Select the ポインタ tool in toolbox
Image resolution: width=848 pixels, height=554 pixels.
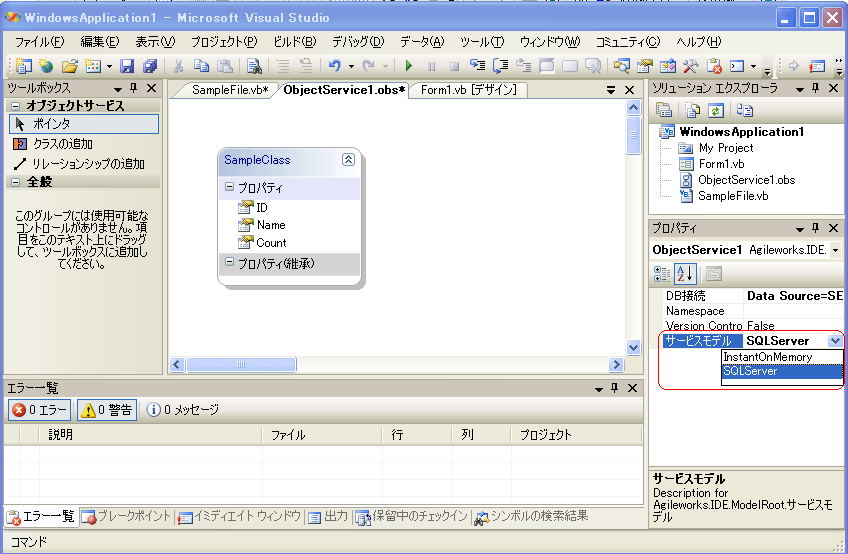click(84, 124)
